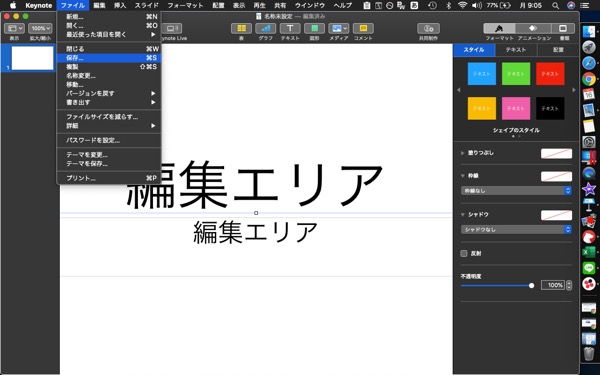The height and width of the screenshot is (375, 600).
Task: Choose 移動... in the File menu
Action: pos(109,84)
